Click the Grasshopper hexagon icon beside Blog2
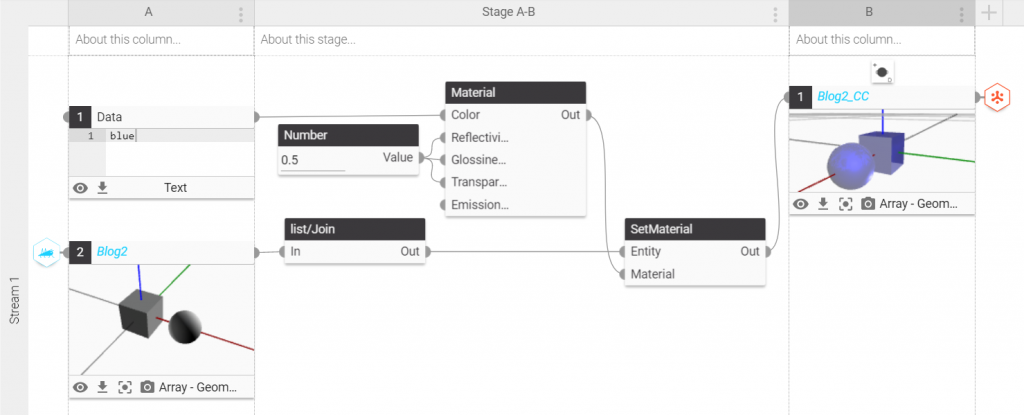Screen dimensions: 1024x415 (x=46, y=253)
